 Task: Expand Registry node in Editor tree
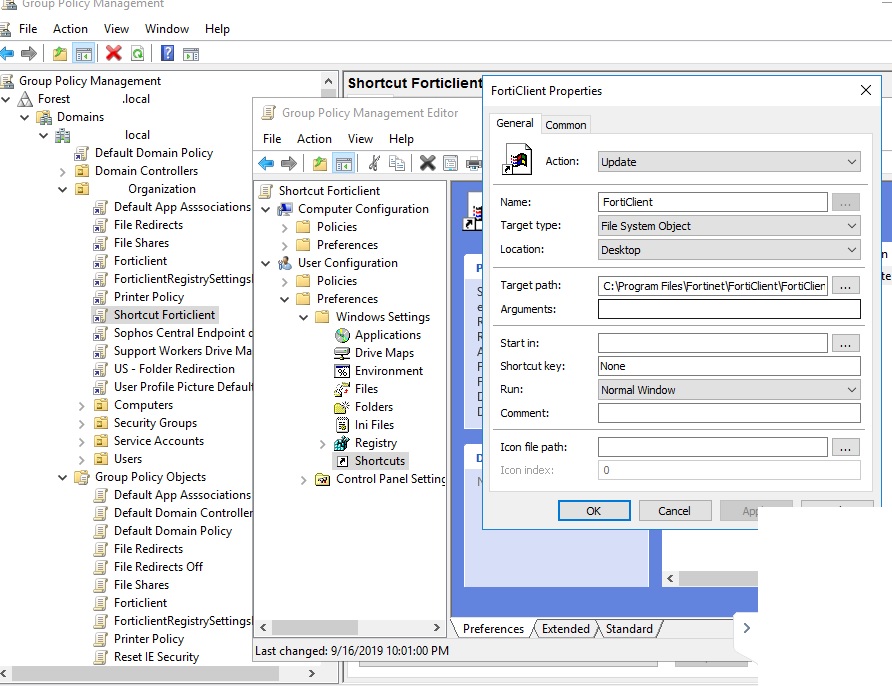[x=323, y=444]
